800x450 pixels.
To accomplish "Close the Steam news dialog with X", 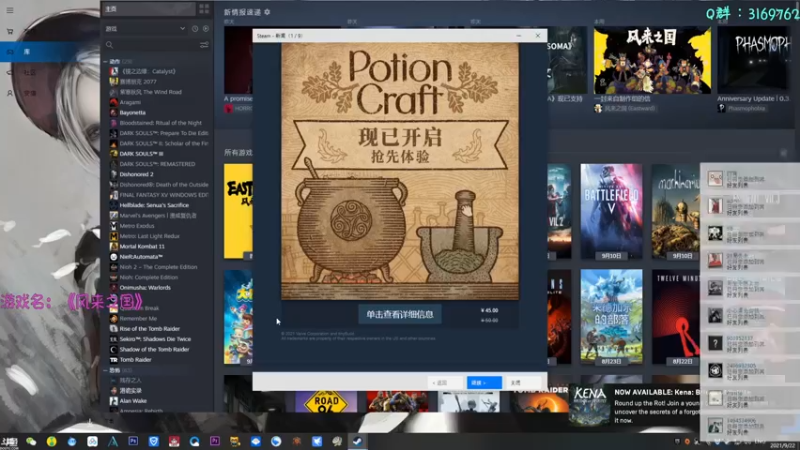I will (537, 36).
